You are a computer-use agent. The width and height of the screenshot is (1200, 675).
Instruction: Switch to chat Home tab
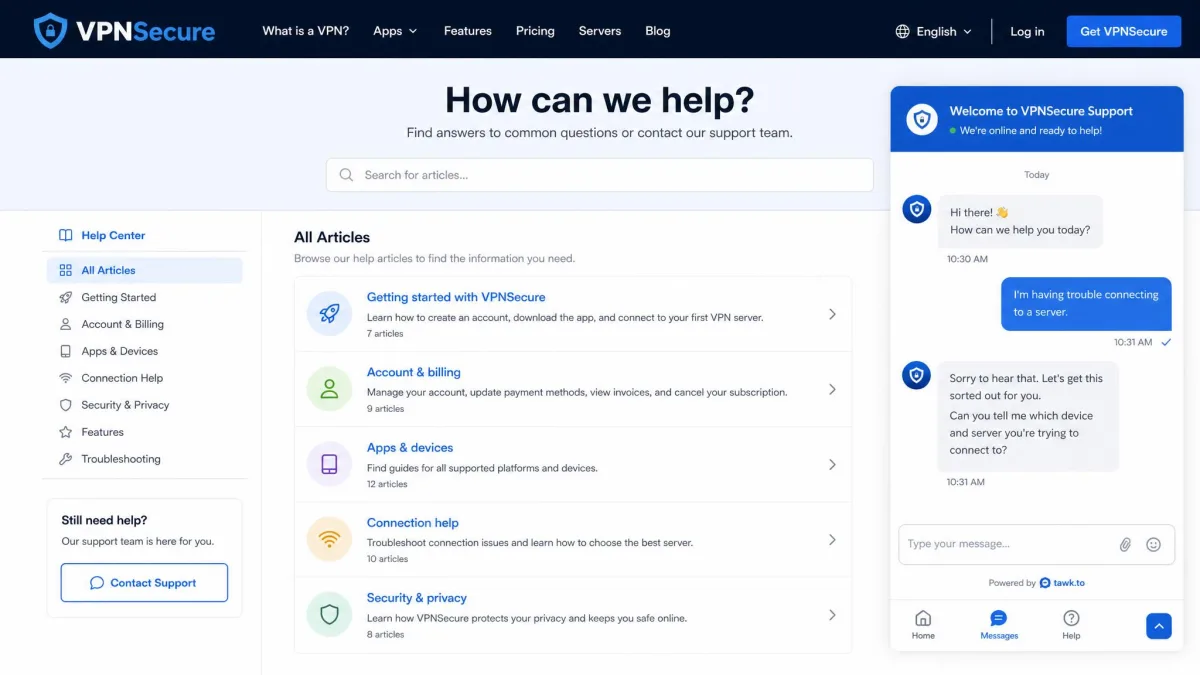923,625
